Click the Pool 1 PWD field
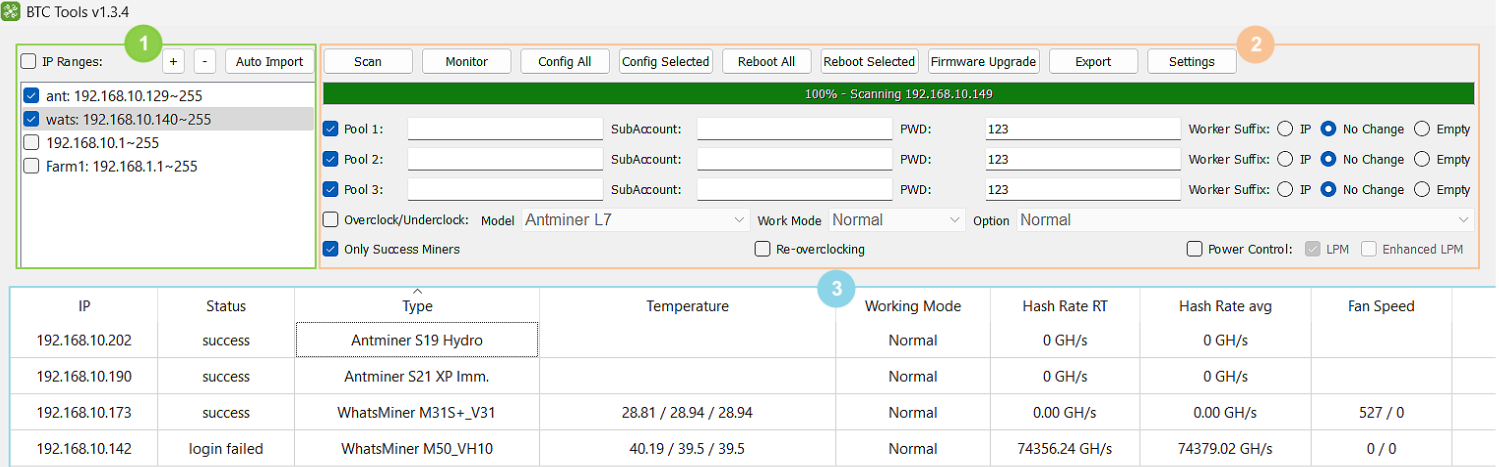1499x467 pixels. pyautogui.click(x=1082, y=129)
